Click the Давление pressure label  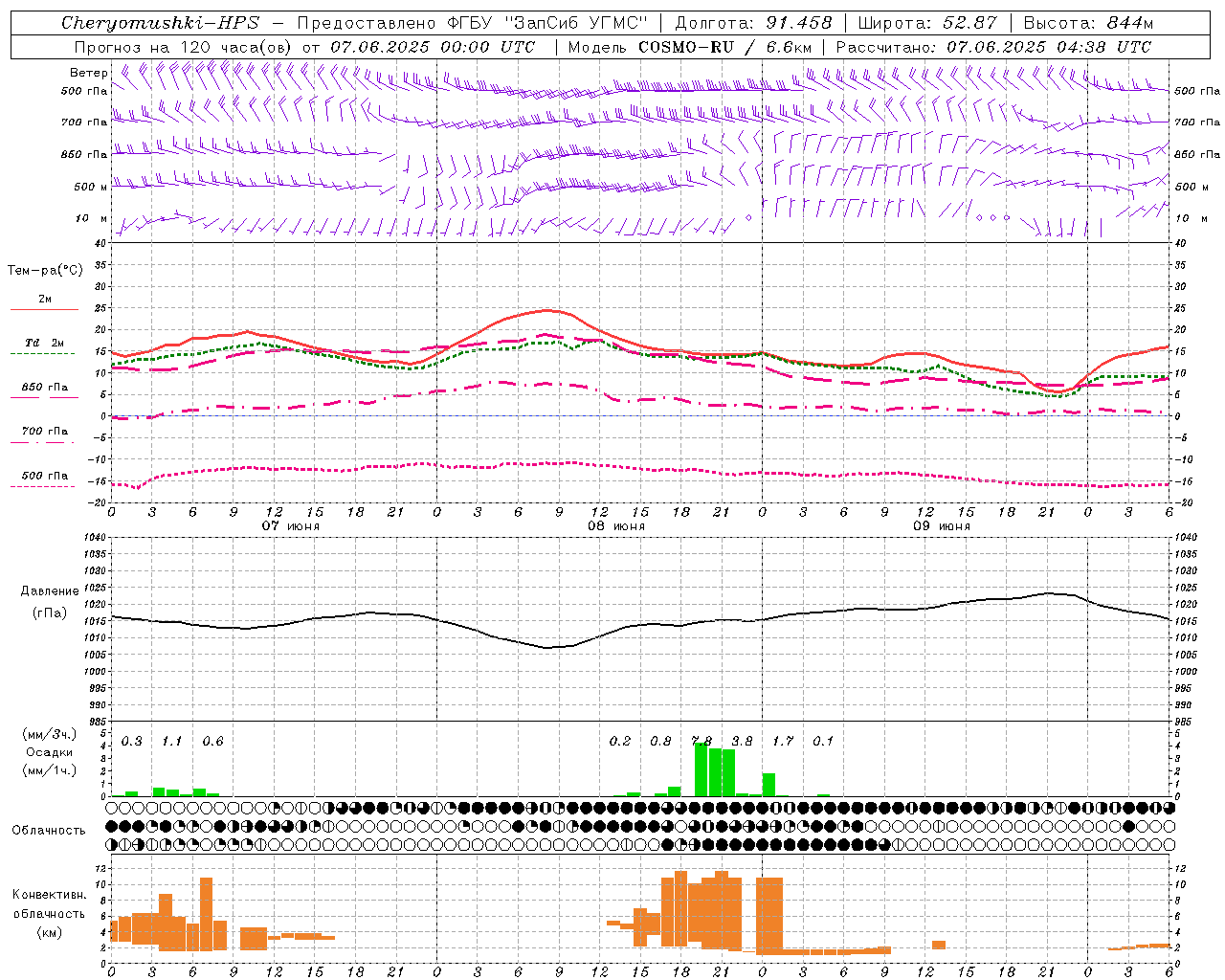pos(50,591)
